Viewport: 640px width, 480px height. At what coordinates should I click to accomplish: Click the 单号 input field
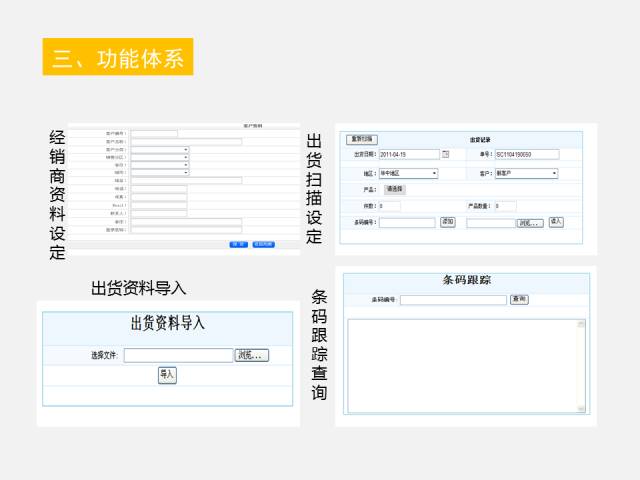tap(526, 154)
